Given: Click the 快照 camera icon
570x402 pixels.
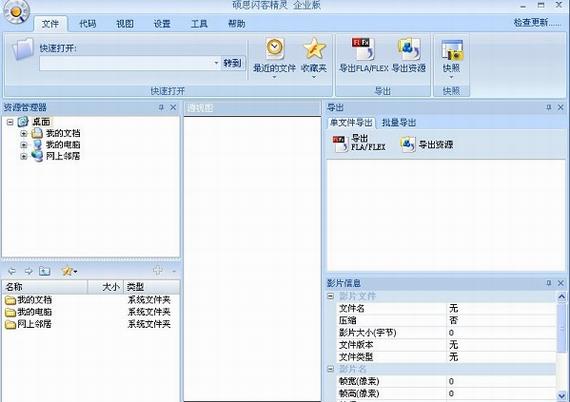Looking at the screenshot, I should pos(451,49).
